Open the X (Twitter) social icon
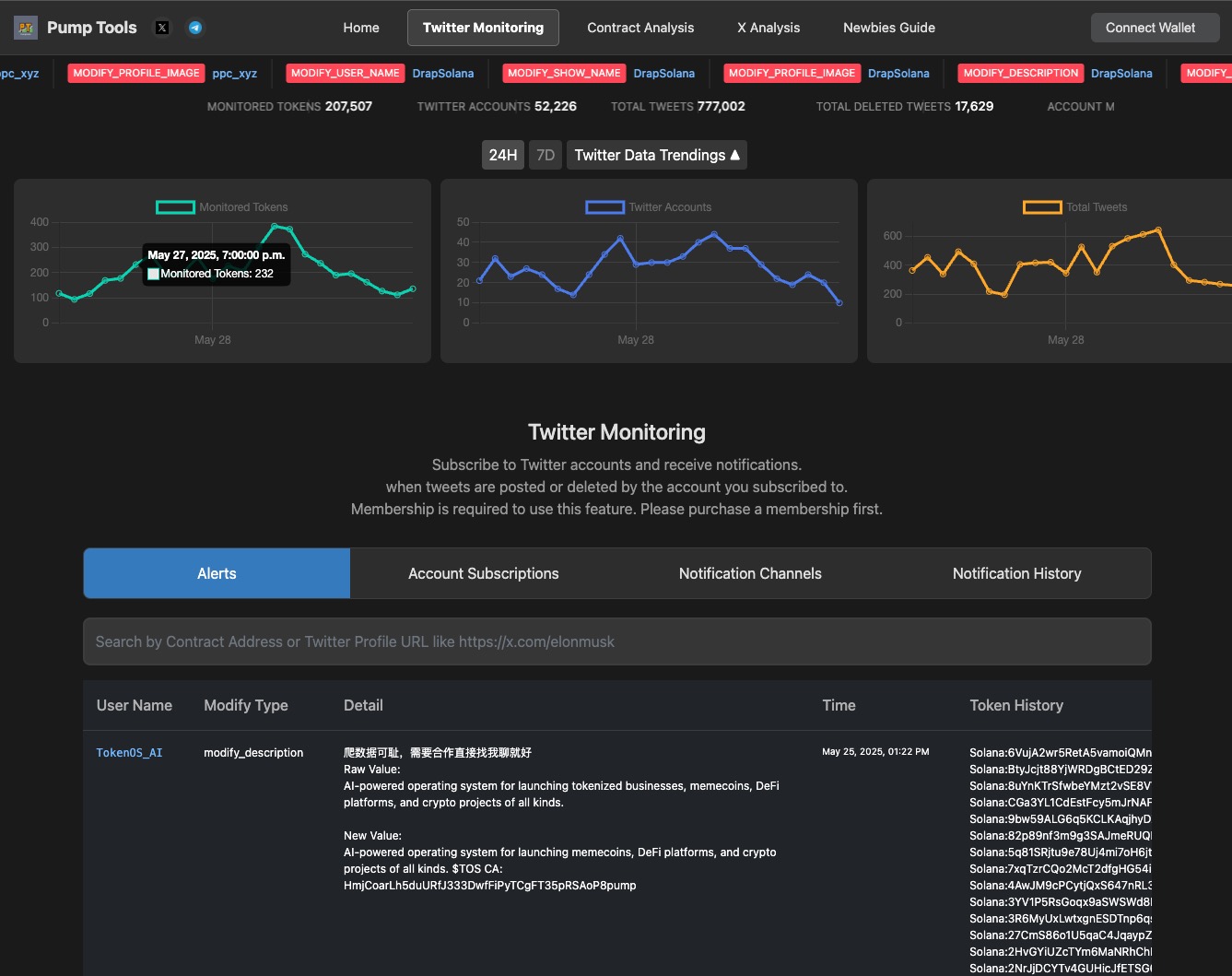 pyautogui.click(x=162, y=28)
